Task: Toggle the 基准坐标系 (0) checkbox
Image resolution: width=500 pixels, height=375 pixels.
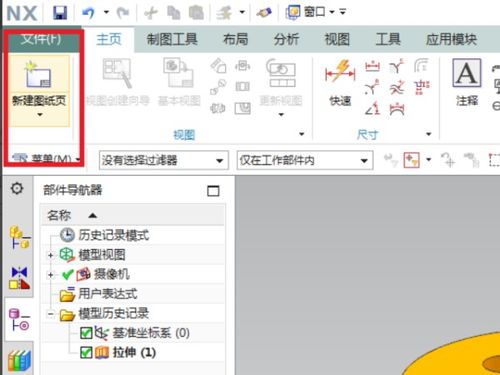Action: point(86,333)
